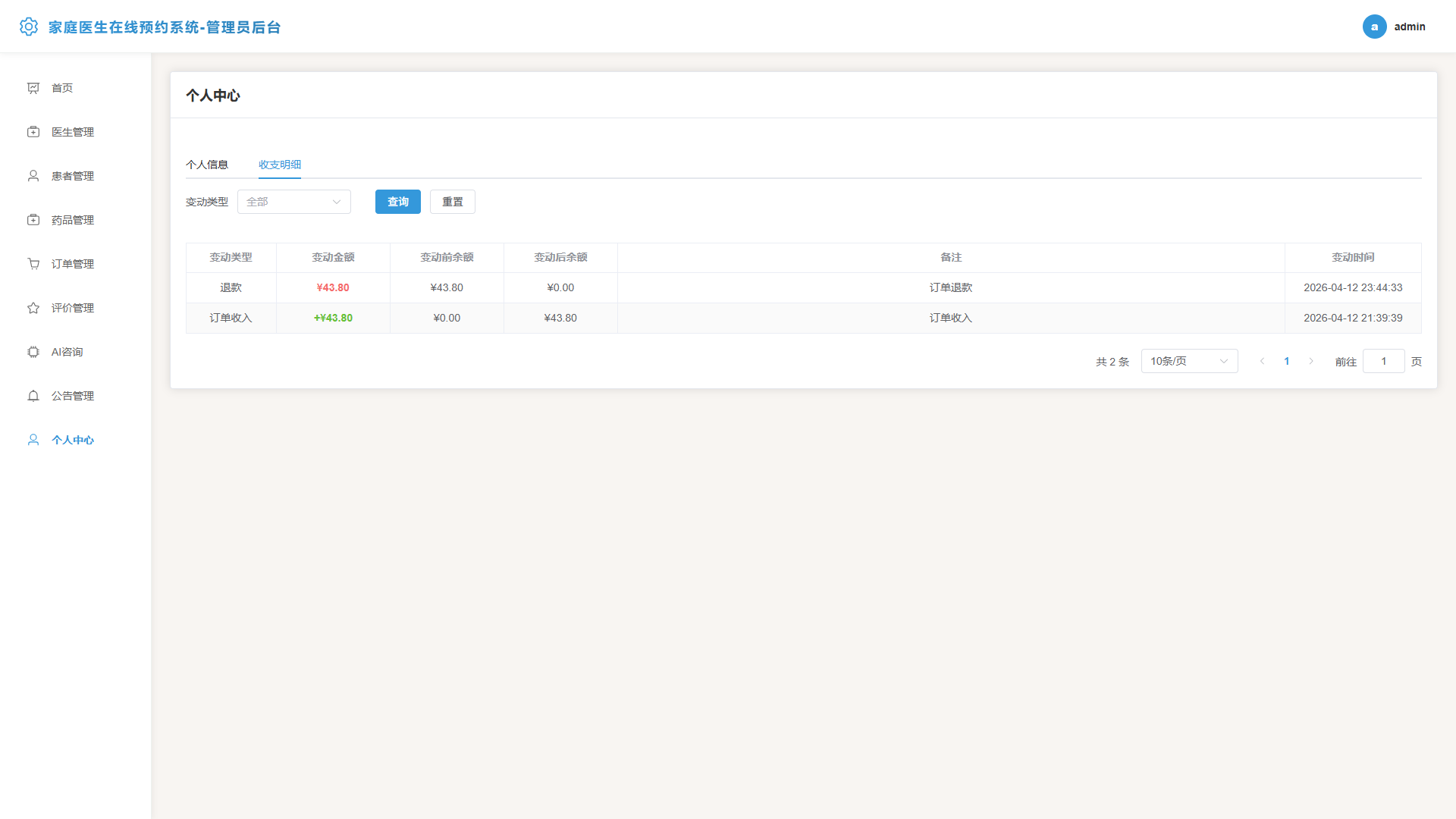Click the 患者管理 person icon in the sidebar
The height and width of the screenshot is (819, 1456).
click(x=33, y=176)
